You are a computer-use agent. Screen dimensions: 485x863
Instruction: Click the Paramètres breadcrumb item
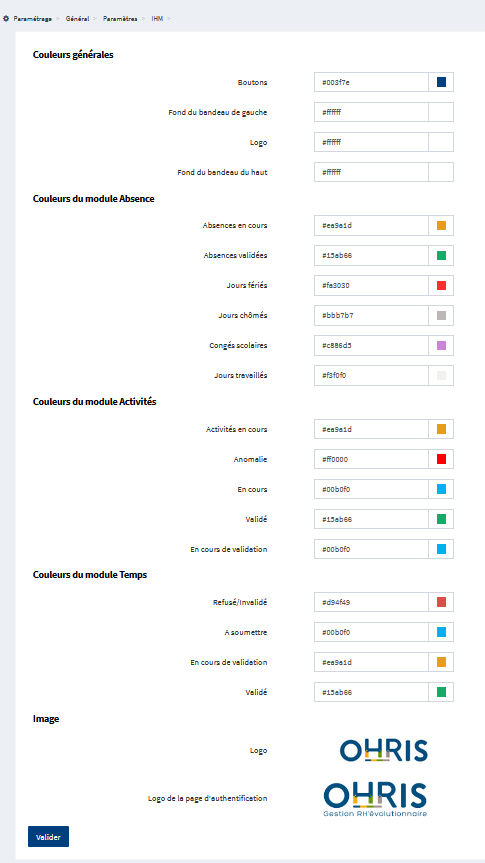point(120,19)
